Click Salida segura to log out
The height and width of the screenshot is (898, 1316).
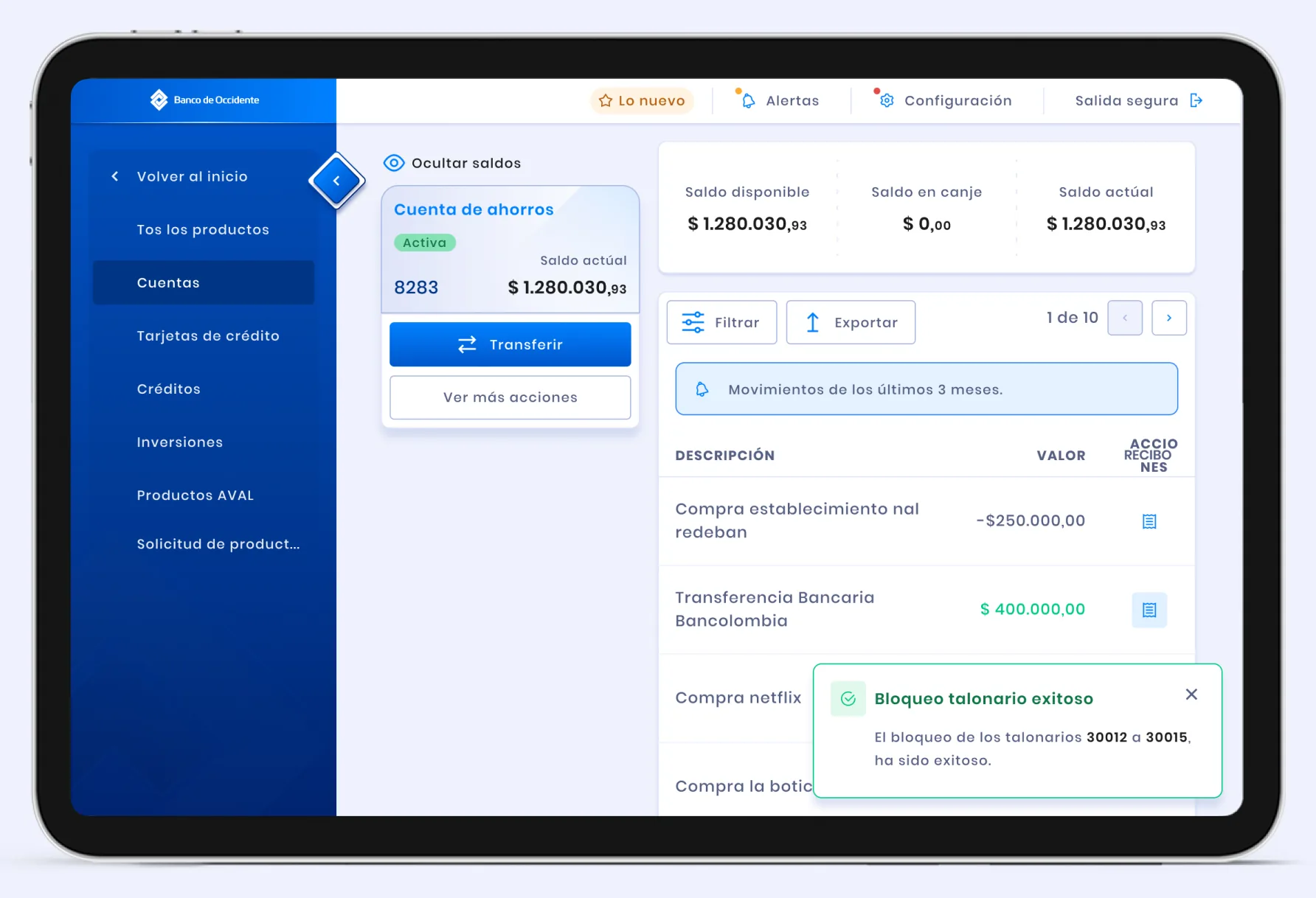pyautogui.click(x=1139, y=100)
